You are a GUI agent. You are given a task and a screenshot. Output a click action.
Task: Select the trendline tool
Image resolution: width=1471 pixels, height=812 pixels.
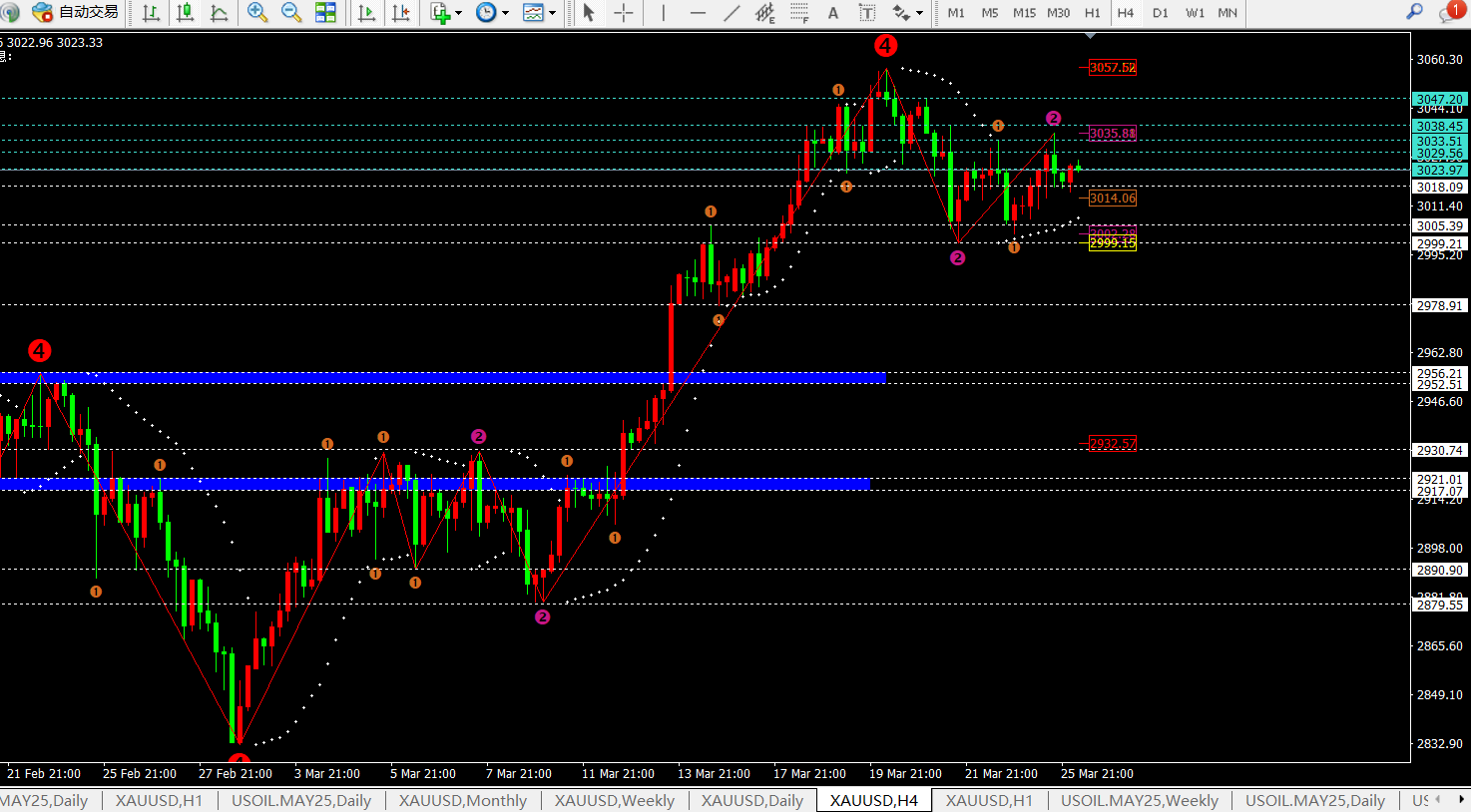(732, 13)
